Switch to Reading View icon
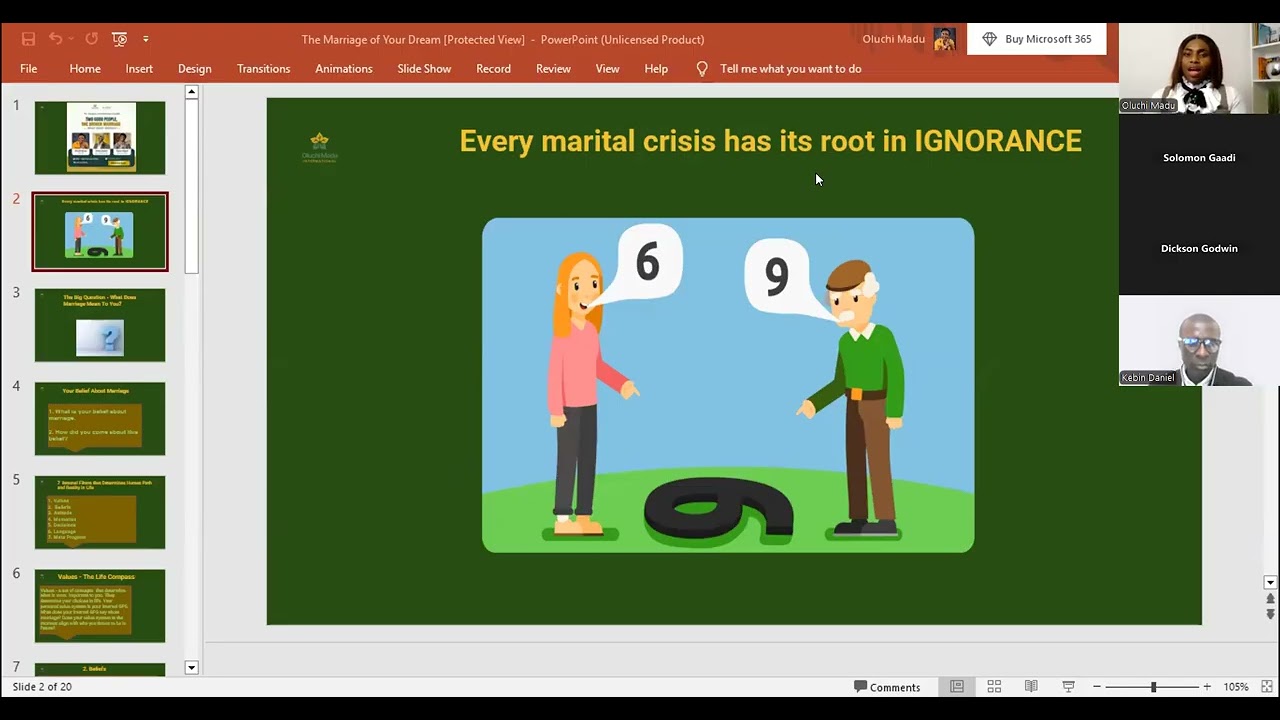 tap(1031, 687)
